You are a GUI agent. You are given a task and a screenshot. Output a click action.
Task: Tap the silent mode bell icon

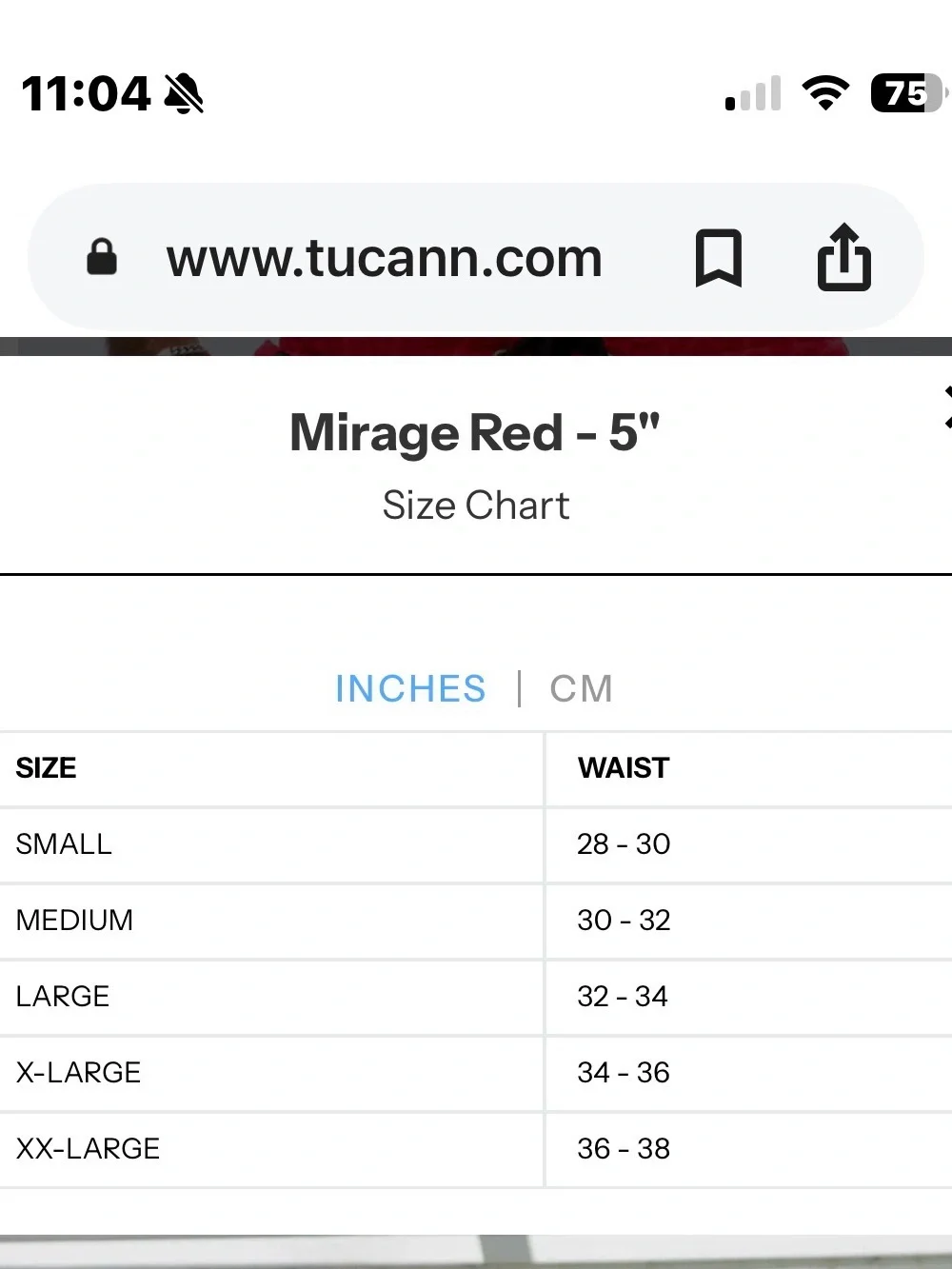click(x=185, y=93)
